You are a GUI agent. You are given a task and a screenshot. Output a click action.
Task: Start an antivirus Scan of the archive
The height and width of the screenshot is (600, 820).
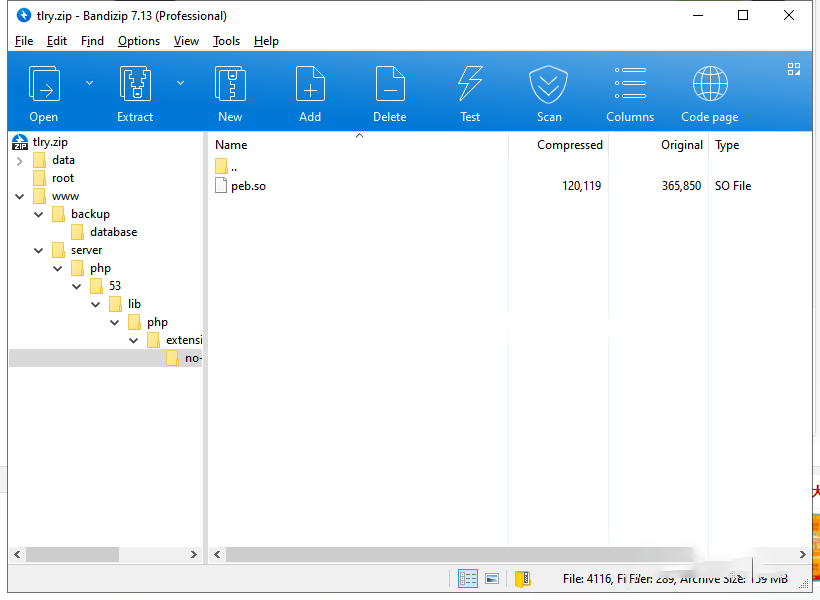point(549,84)
